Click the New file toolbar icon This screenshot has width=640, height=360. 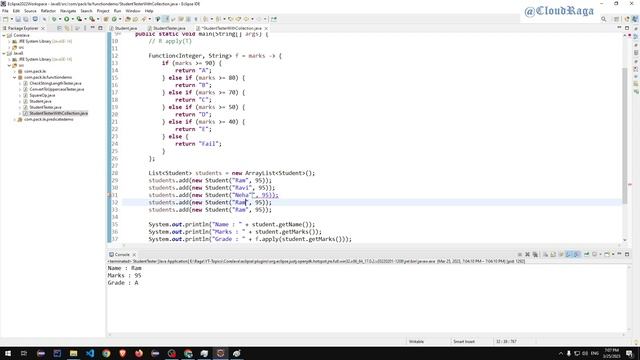pos(5,19)
